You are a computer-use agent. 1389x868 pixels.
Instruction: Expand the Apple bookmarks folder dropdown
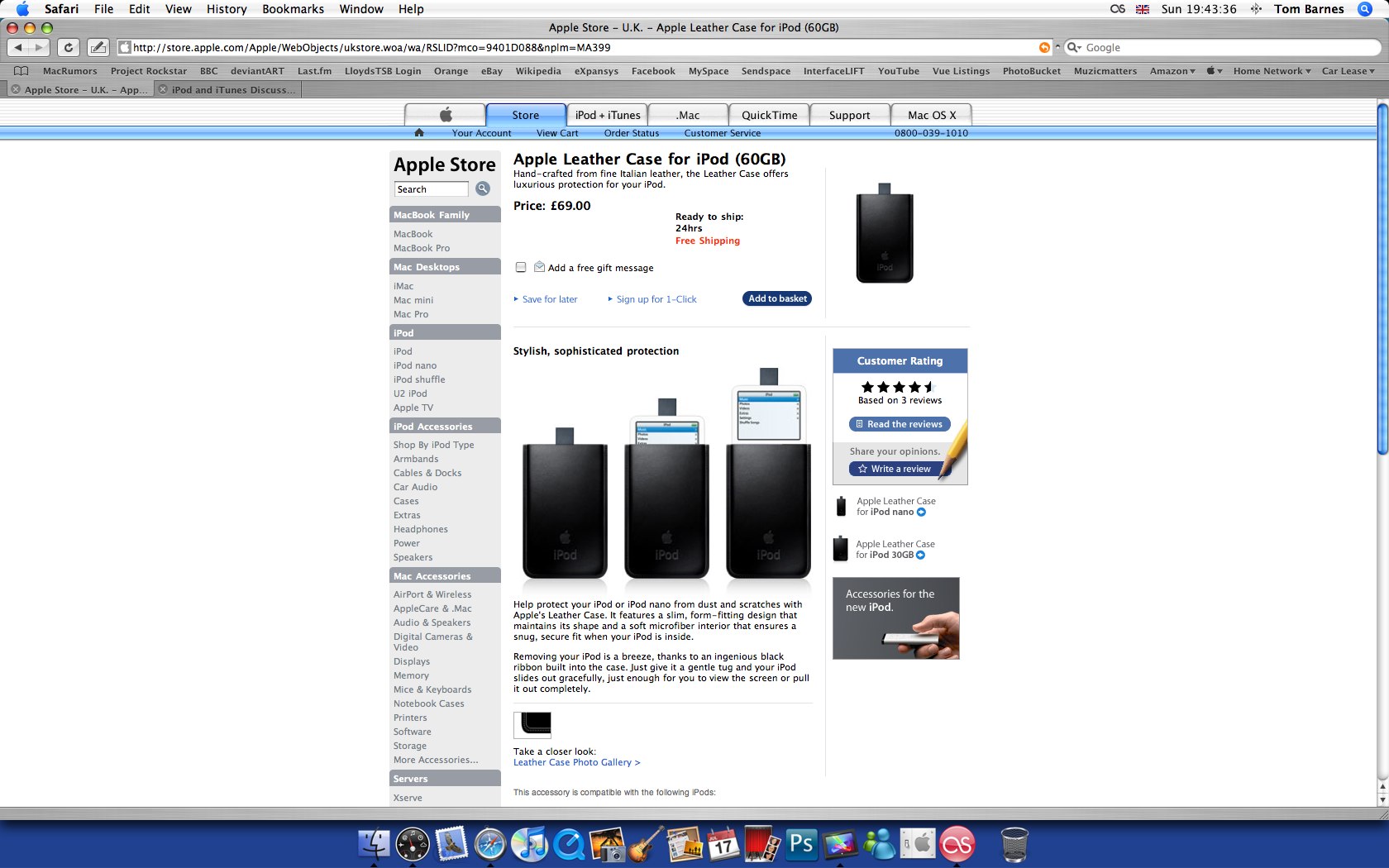point(1214,71)
